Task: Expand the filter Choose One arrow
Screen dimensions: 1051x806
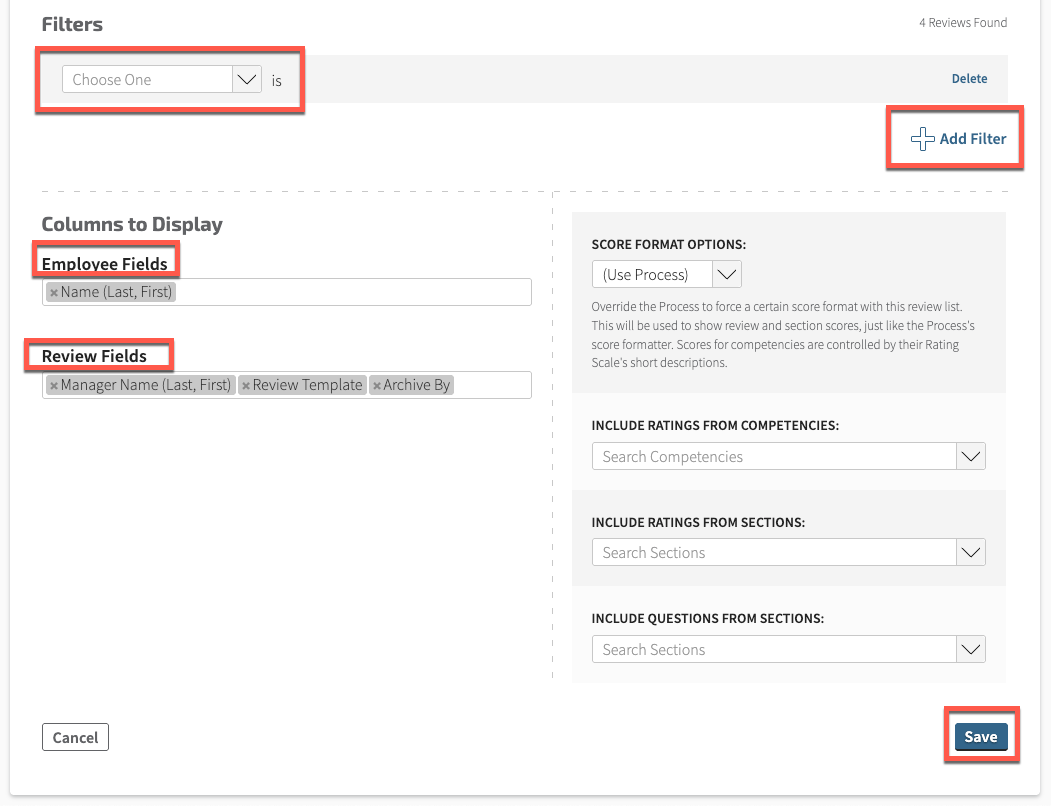Action: [247, 79]
